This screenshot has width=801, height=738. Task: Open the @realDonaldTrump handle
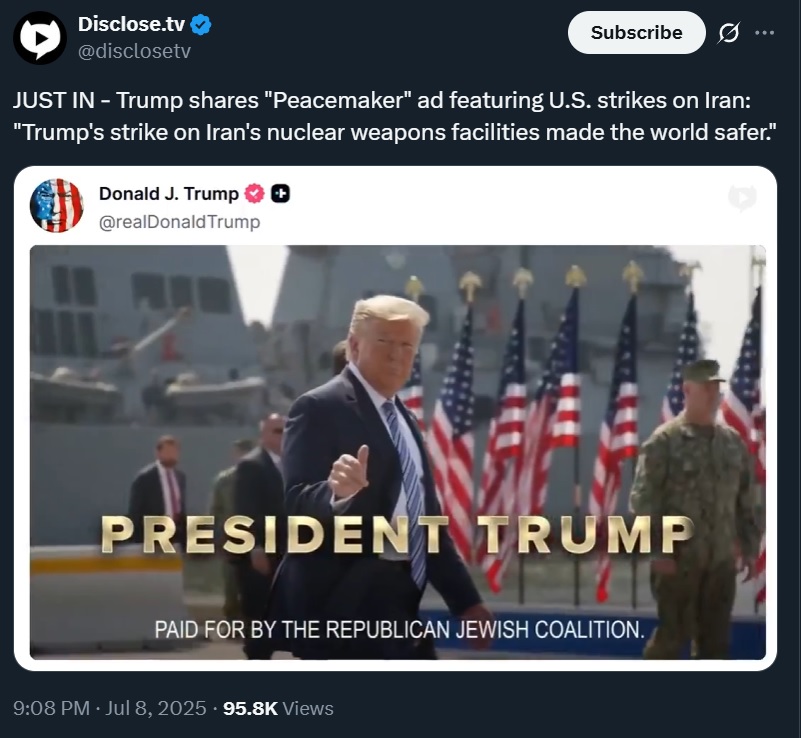[179, 222]
